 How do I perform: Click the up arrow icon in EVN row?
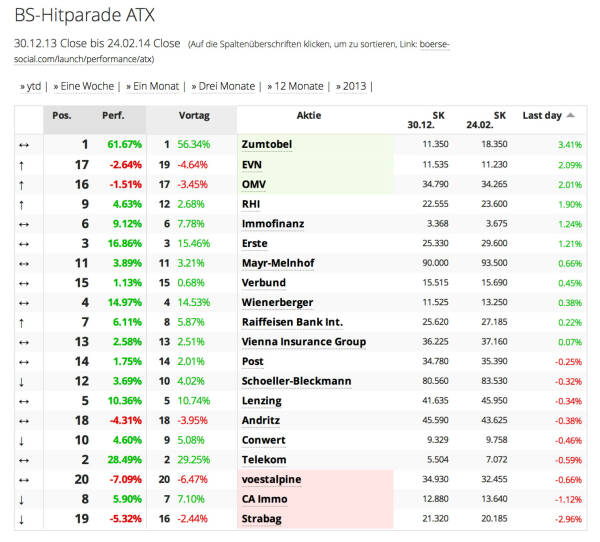click(x=23, y=164)
